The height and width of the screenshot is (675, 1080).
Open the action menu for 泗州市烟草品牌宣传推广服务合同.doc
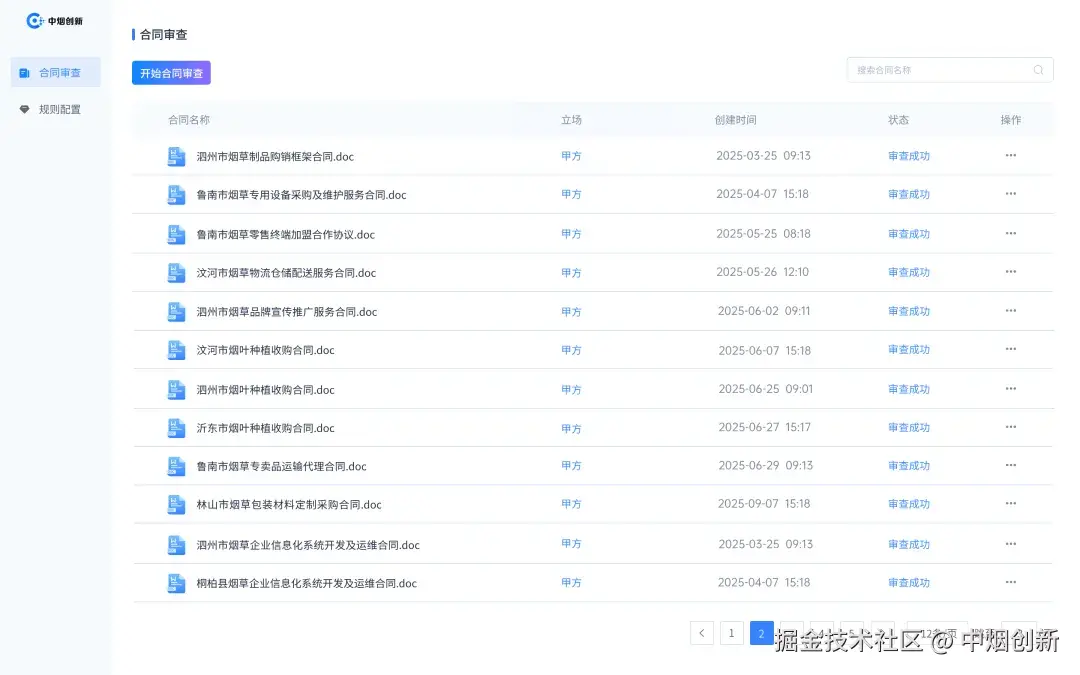click(x=1010, y=311)
